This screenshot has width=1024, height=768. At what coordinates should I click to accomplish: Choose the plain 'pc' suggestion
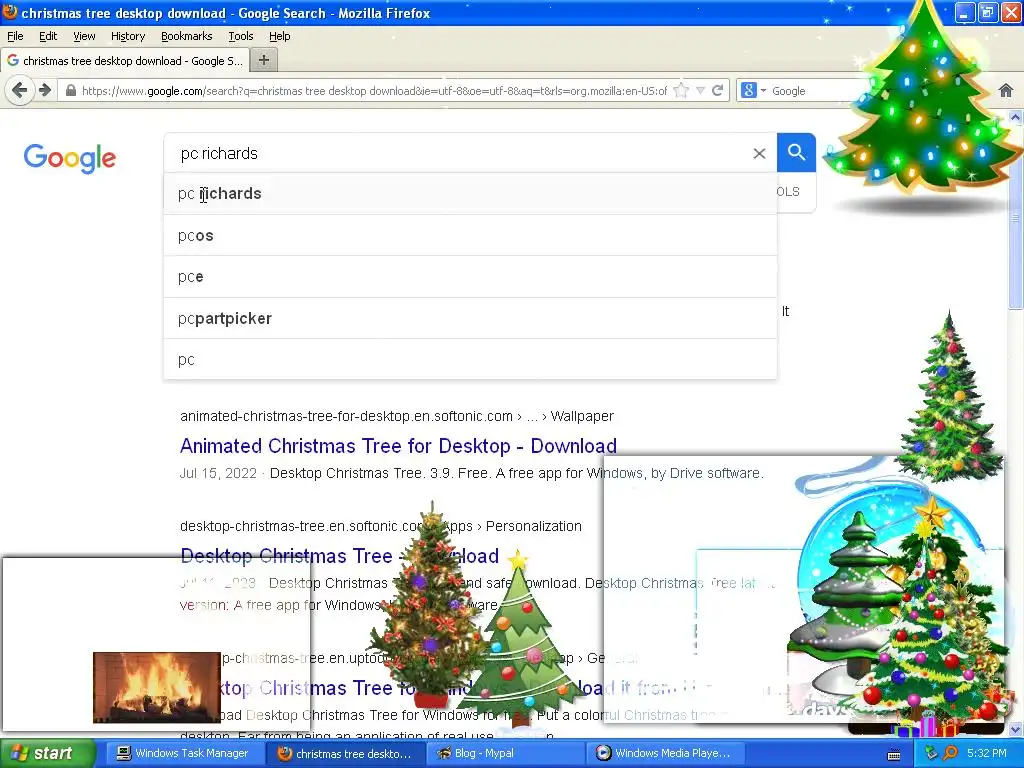[x=470, y=360]
